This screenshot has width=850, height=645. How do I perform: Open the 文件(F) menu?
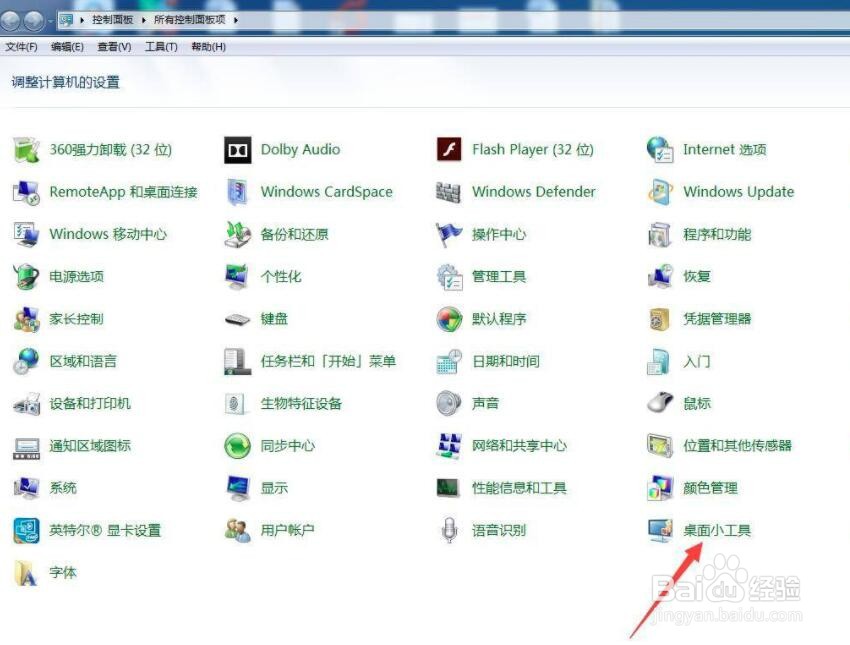click(21, 47)
